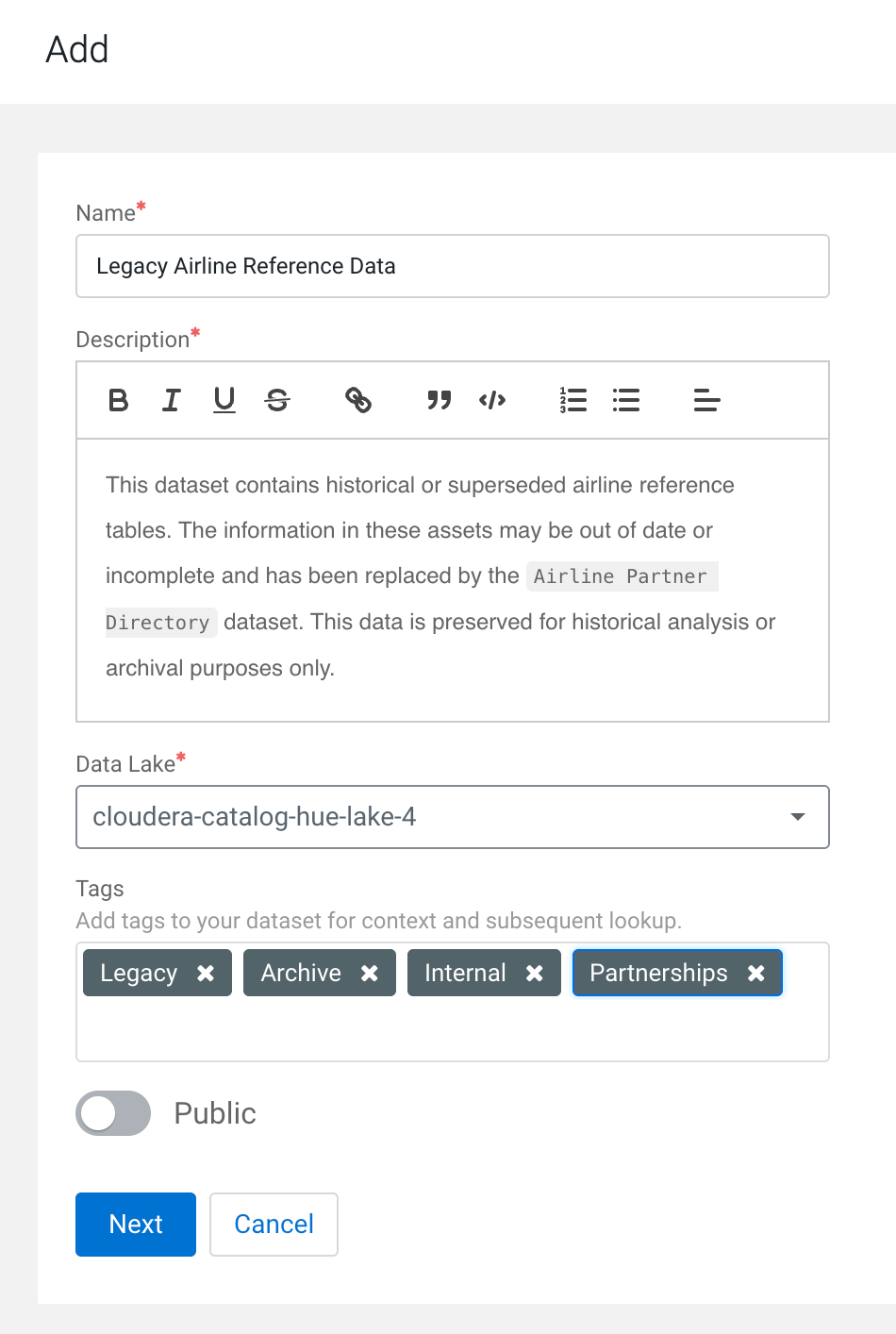Toggle inline code formatting
Screen dimensions: 896x1334
click(x=492, y=400)
